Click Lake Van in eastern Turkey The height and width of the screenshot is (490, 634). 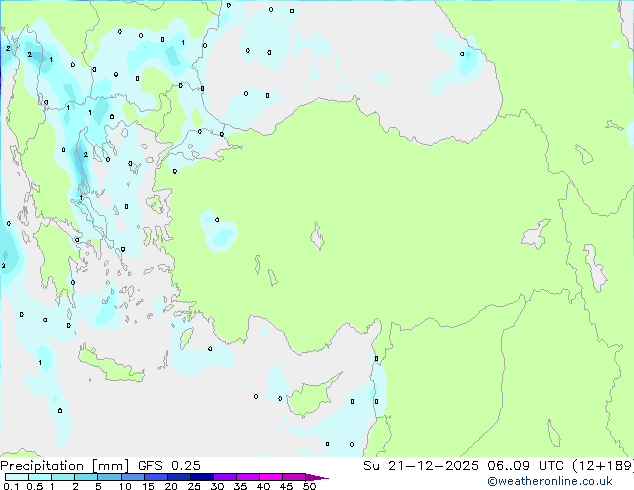[x=536, y=236]
